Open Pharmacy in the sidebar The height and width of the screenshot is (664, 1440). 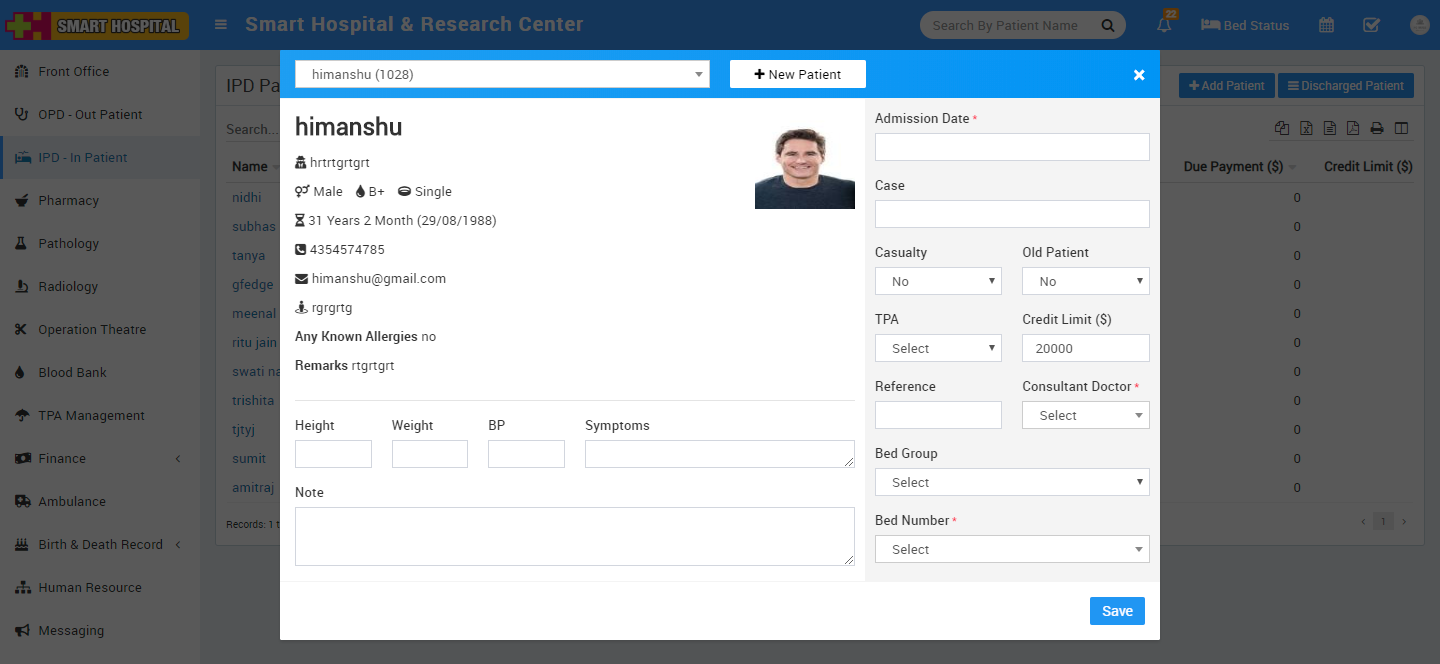point(68,201)
